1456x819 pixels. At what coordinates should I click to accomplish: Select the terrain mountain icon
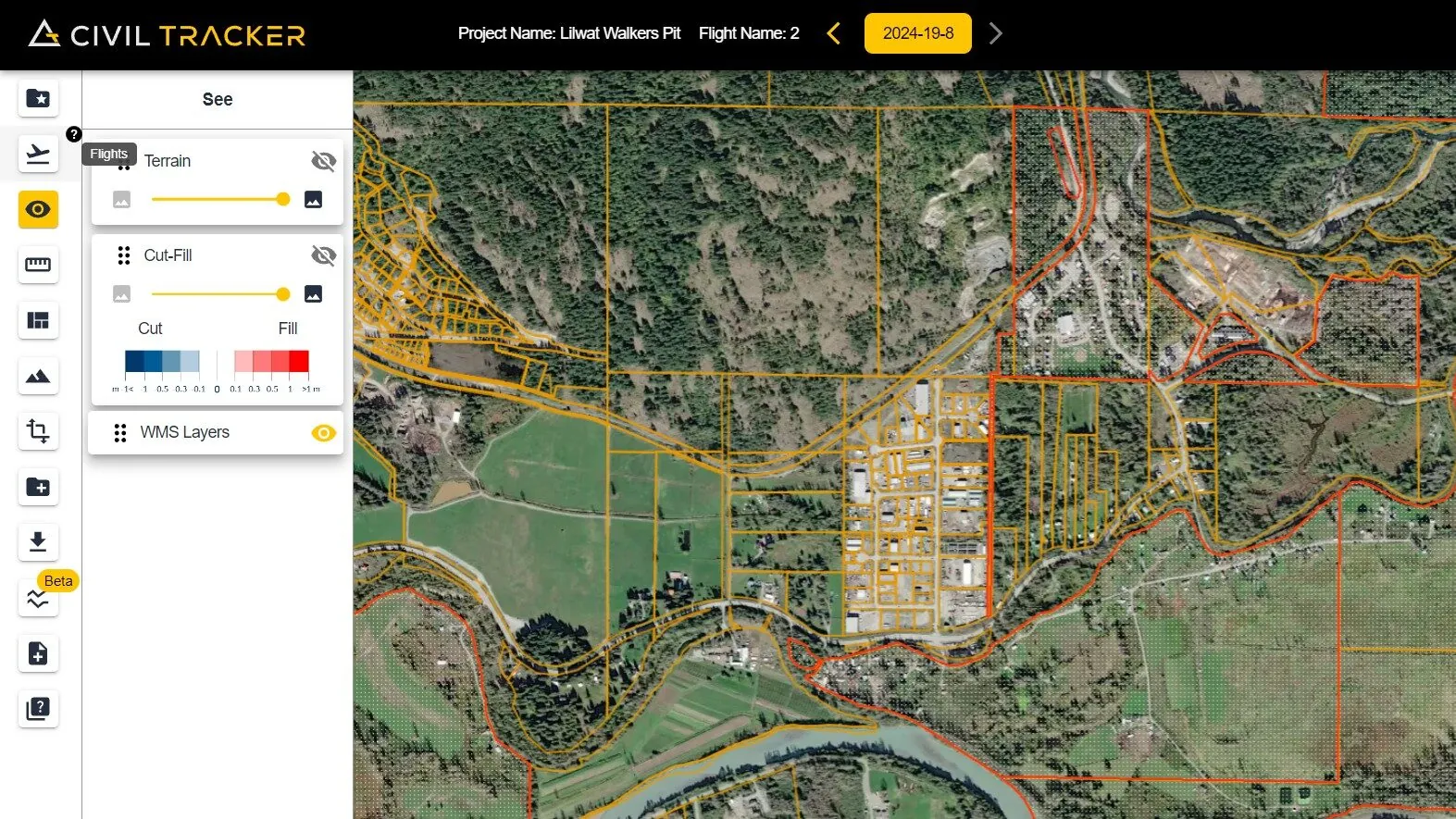38,376
